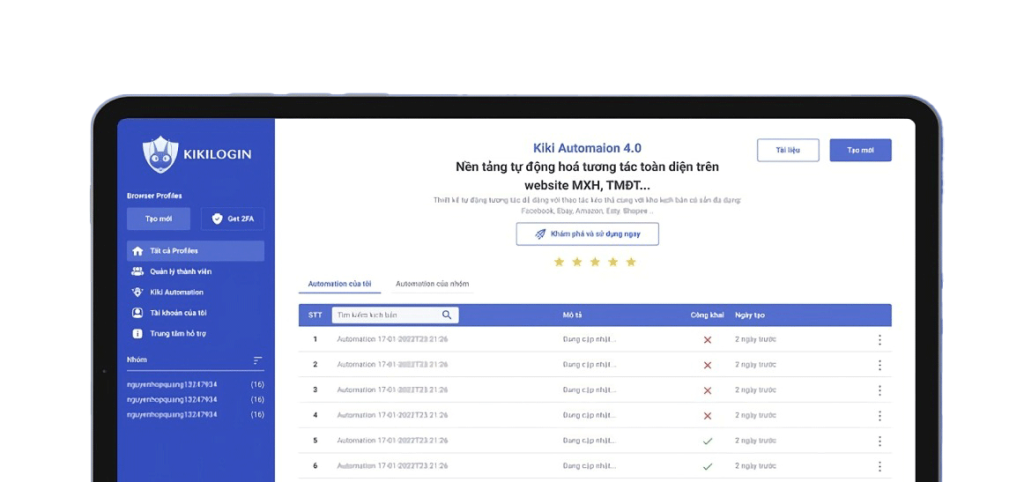Open the three-dot menu for row 1
Viewport: 1024px width, 482px height.
[879, 340]
